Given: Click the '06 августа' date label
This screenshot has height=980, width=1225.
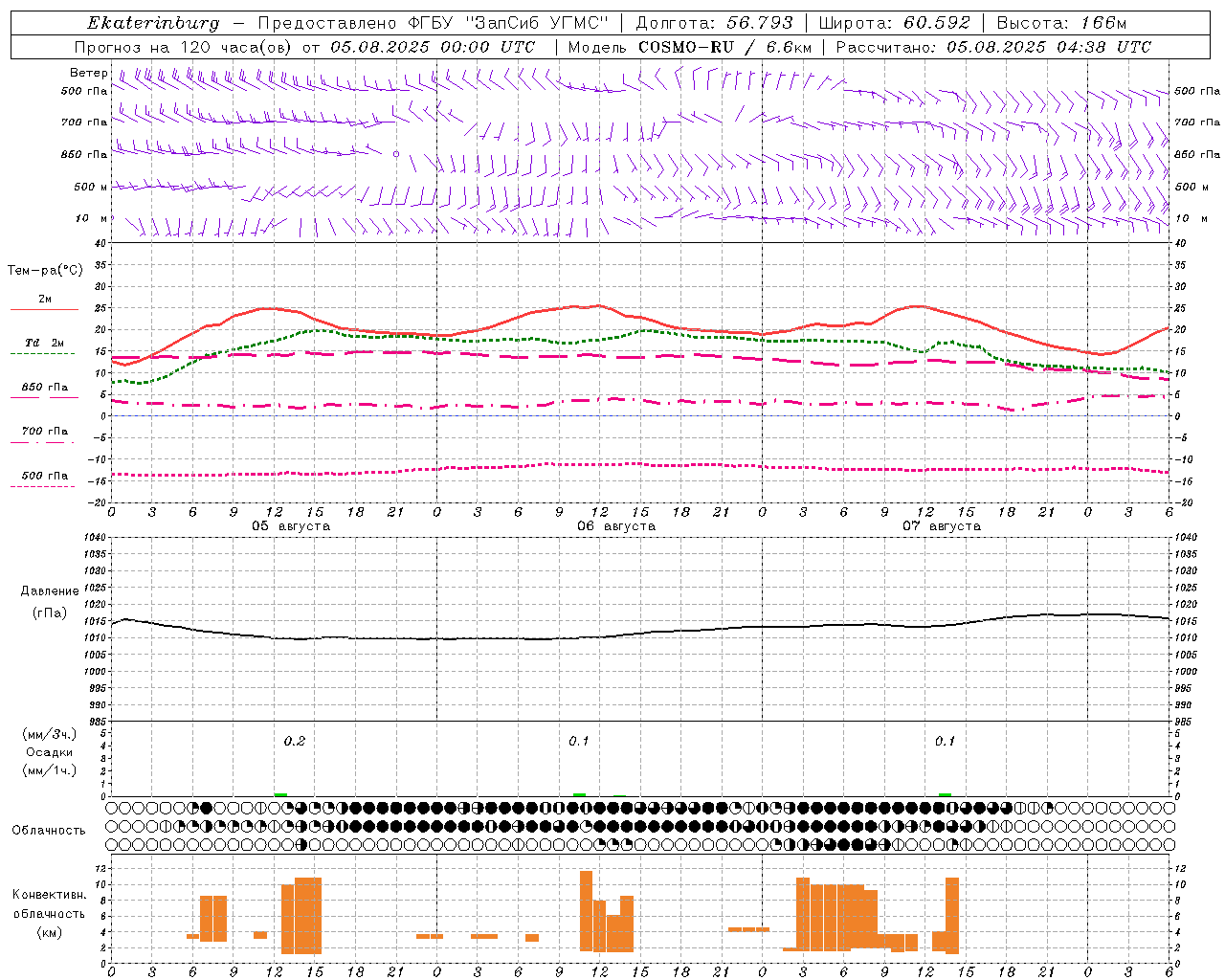Looking at the screenshot, I should point(616,526).
